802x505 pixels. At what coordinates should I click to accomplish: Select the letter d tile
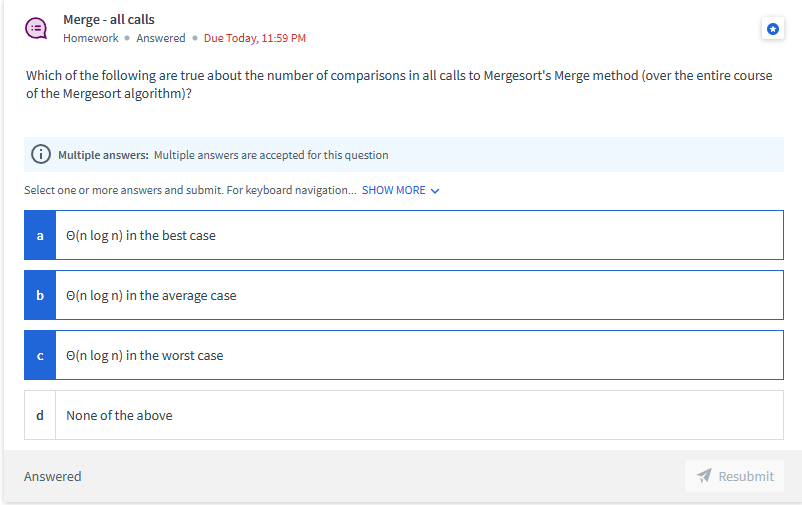pyautogui.click(x=40, y=415)
